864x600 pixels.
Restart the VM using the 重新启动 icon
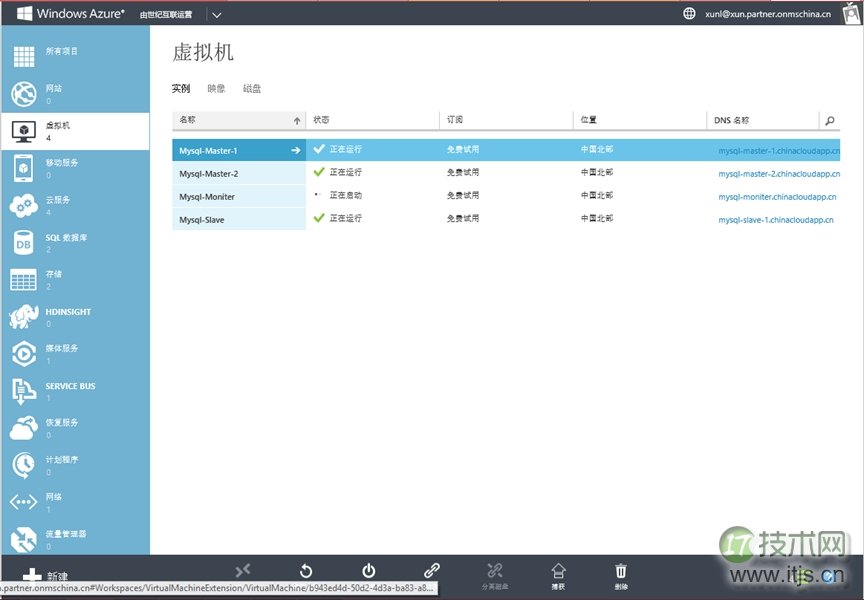[x=305, y=568]
